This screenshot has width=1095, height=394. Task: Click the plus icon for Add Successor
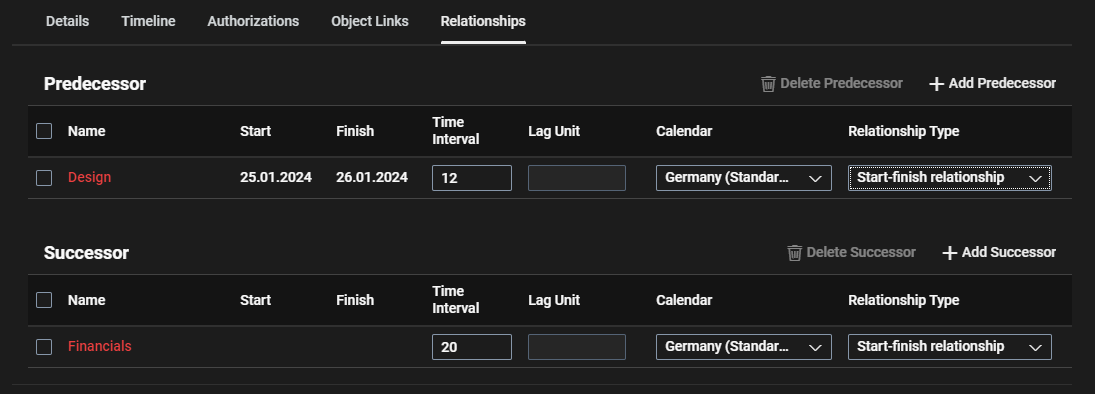949,253
